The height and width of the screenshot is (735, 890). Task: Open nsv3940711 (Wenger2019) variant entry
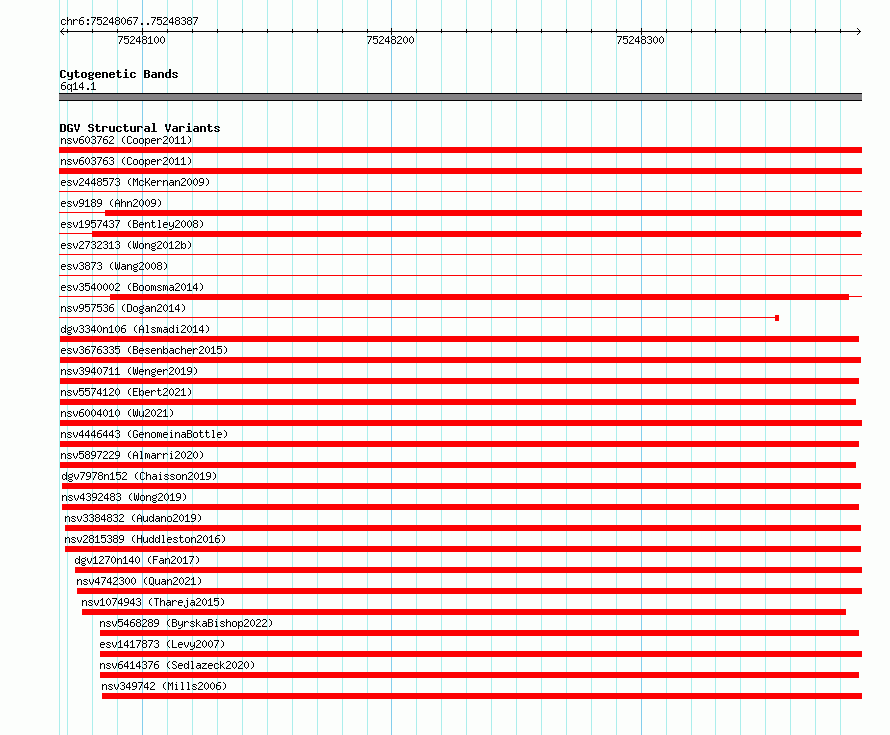(129, 371)
